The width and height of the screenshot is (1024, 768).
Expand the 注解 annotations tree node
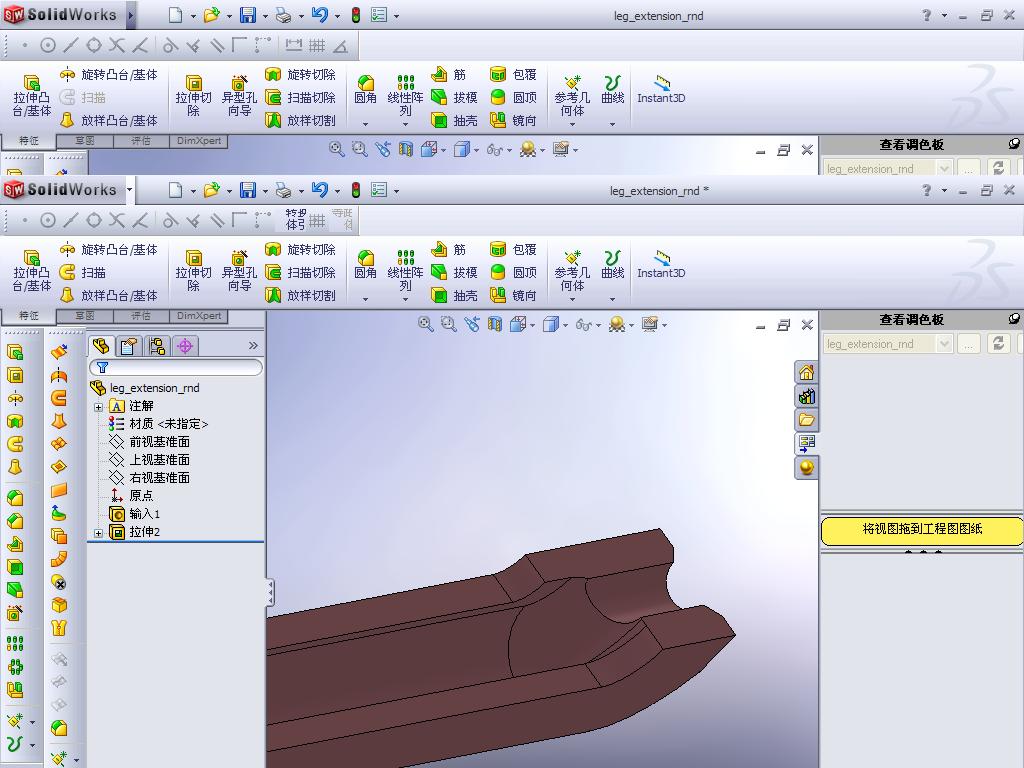[x=99, y=407]
